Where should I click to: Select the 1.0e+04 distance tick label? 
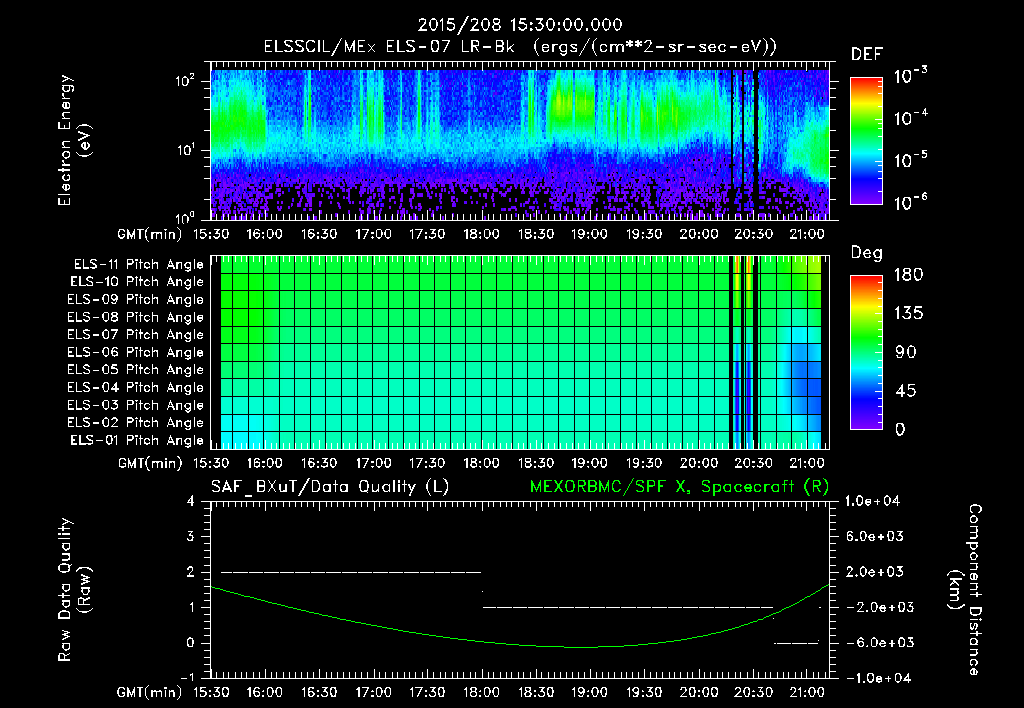tap(873, 501)
